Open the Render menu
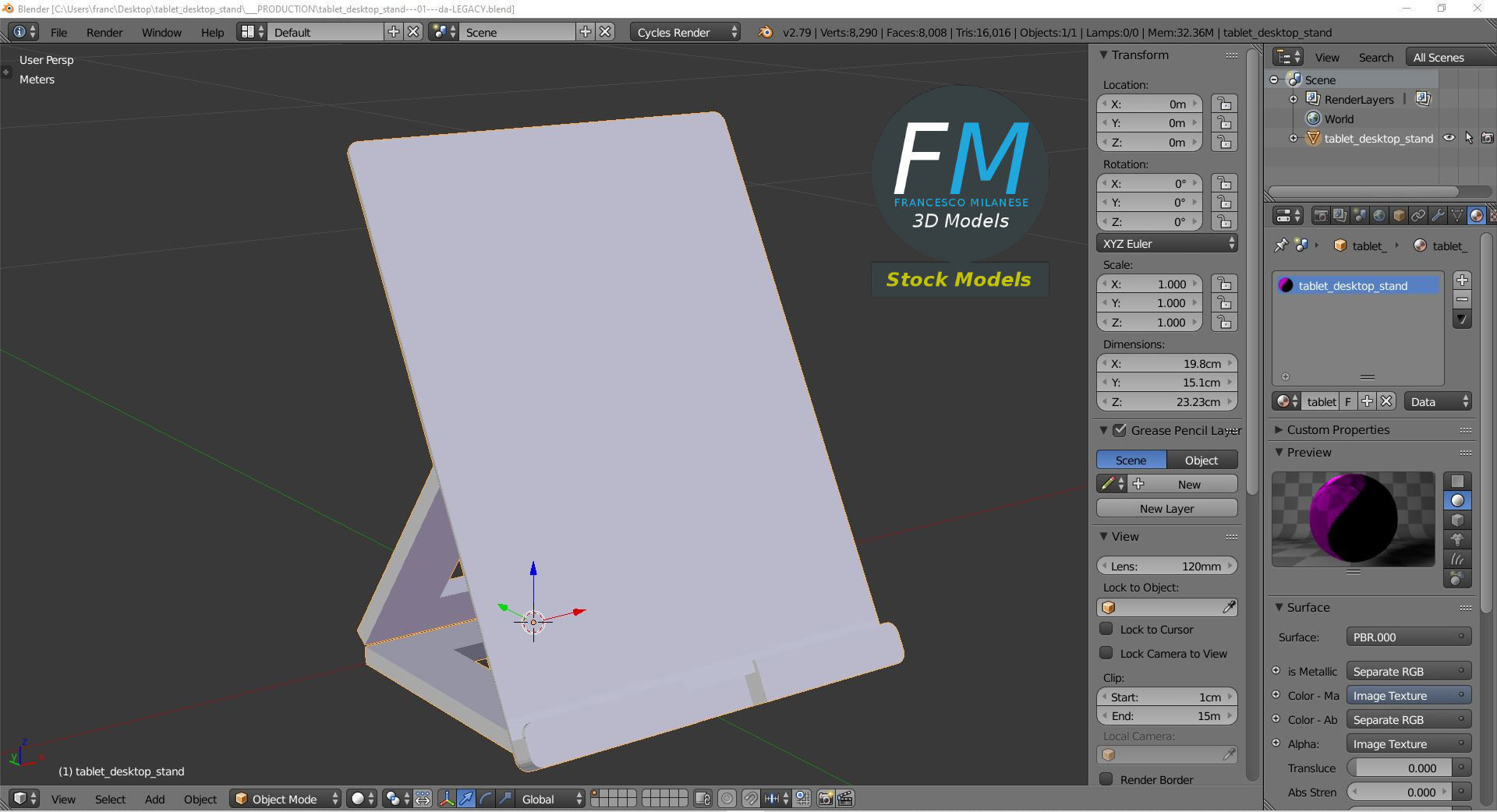1497x812 pixels. tap(104, 32)
